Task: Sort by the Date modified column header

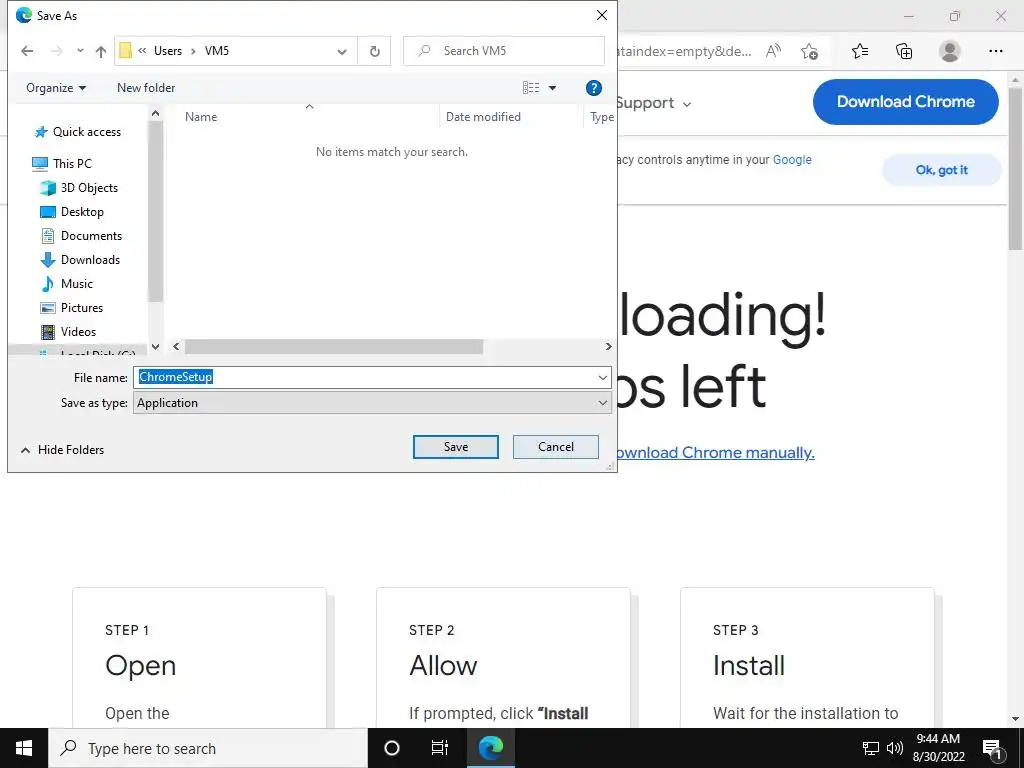Action: pos(483,117)
